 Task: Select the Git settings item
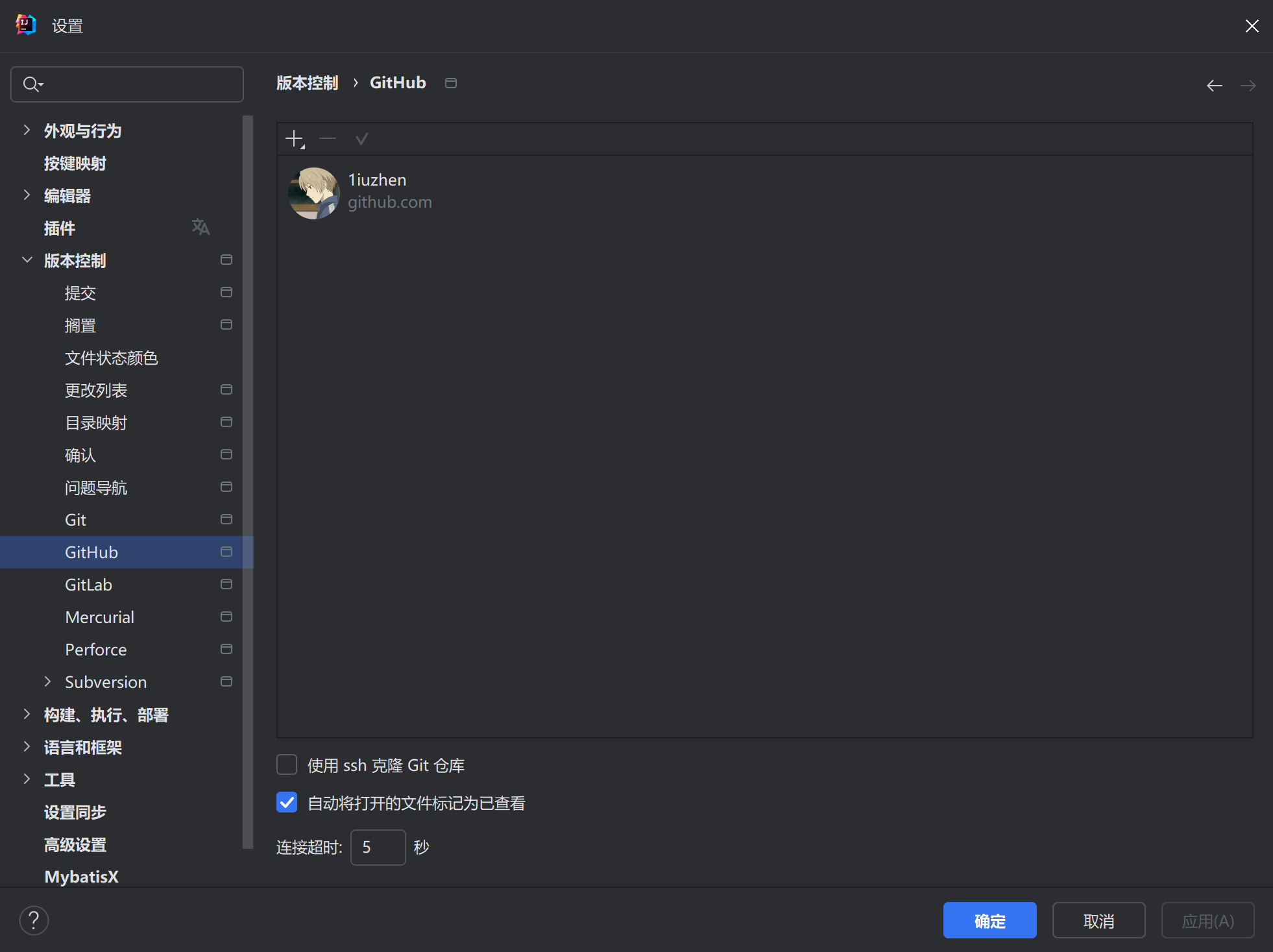tap(76, 520)
